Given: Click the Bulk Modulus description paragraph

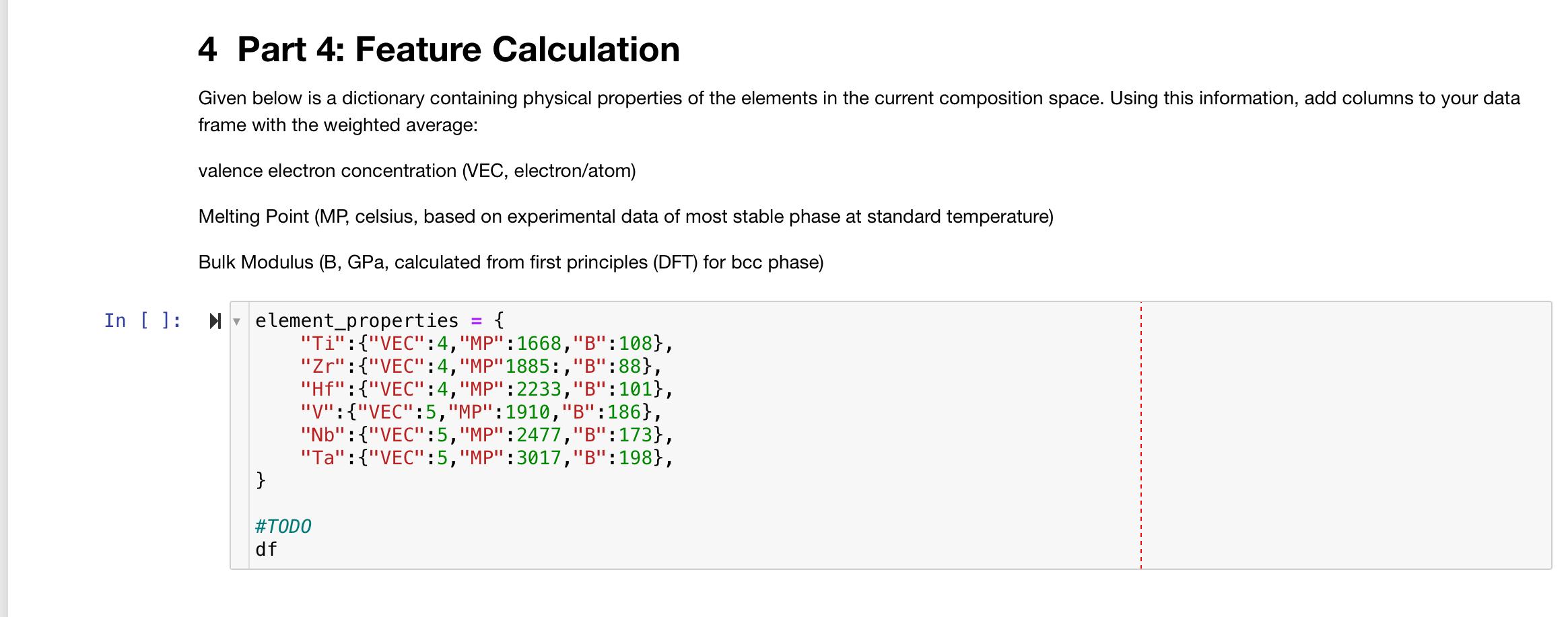Looking at the screenshot, I should point(511,262).
